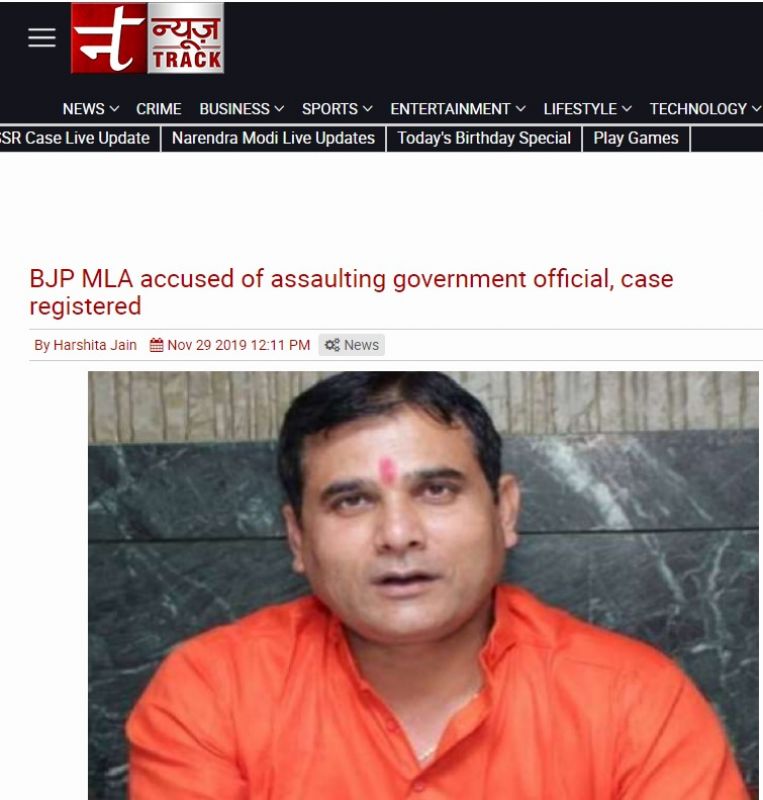
Task: Open the CRIME section
Action: (x=159, y=109)
